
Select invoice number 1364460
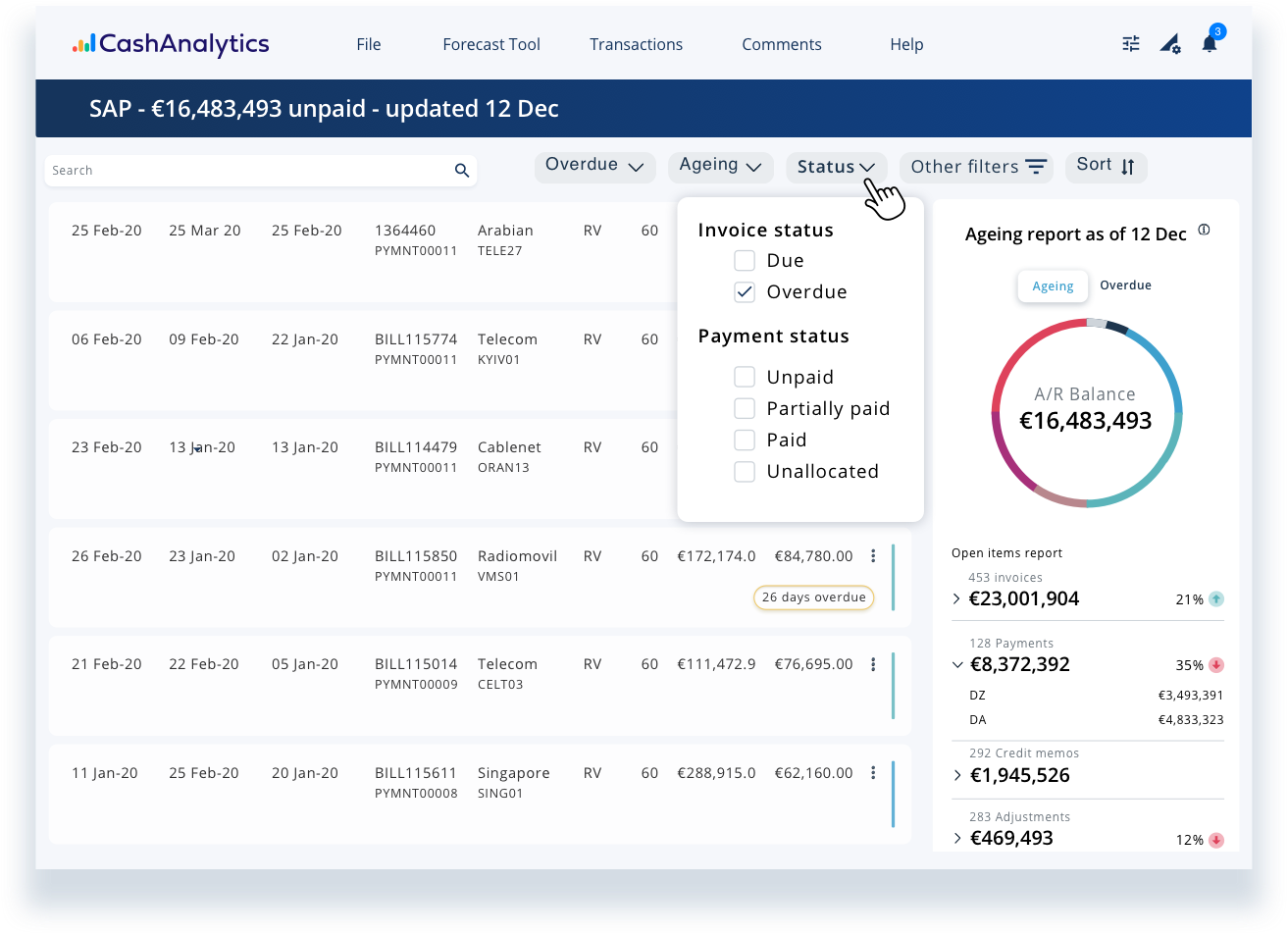(405, 231)
